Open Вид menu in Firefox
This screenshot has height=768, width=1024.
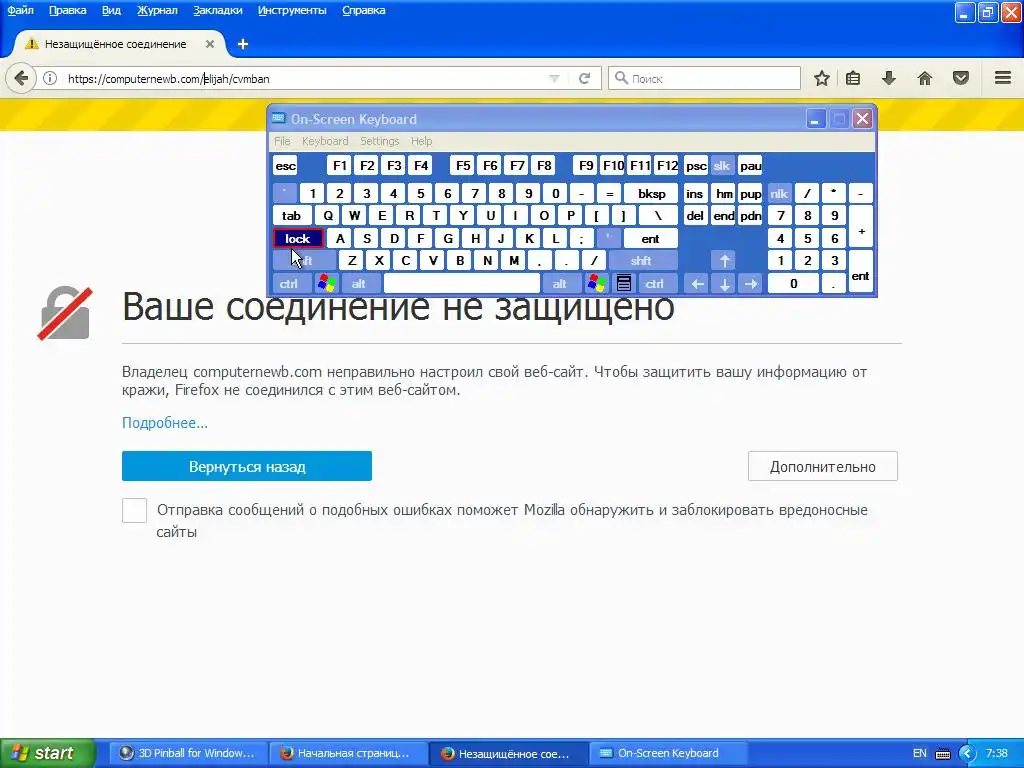[x=111, y=10]
